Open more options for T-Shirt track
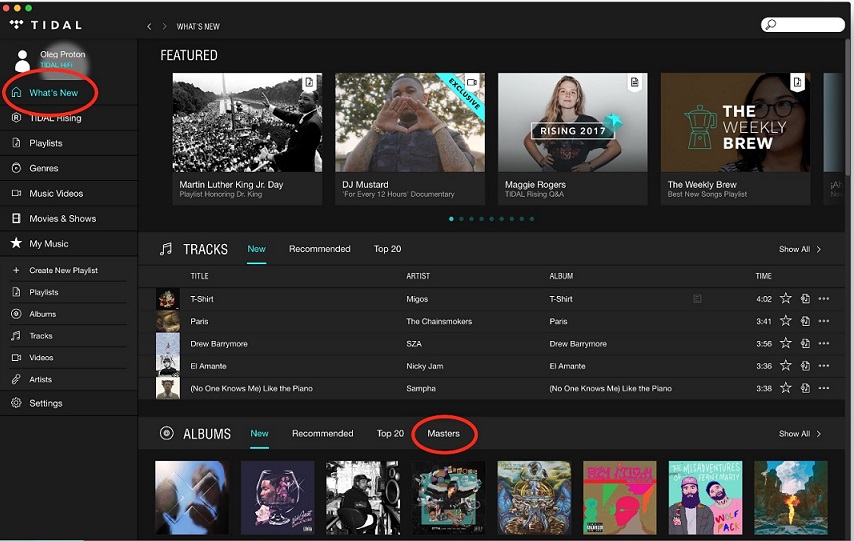This screenshot has height=541, width=854. click(824, 299)
